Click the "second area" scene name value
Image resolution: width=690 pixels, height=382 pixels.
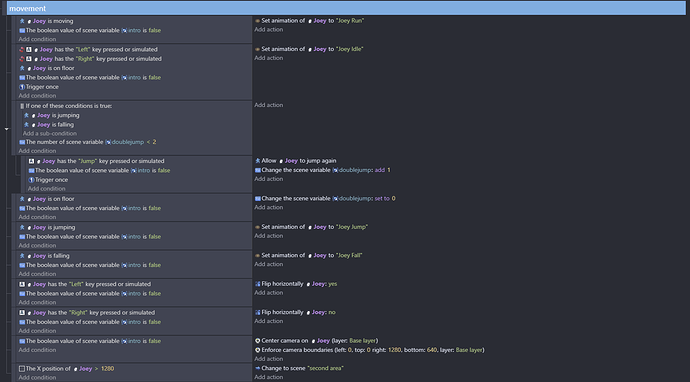click(x=325, y=368)
